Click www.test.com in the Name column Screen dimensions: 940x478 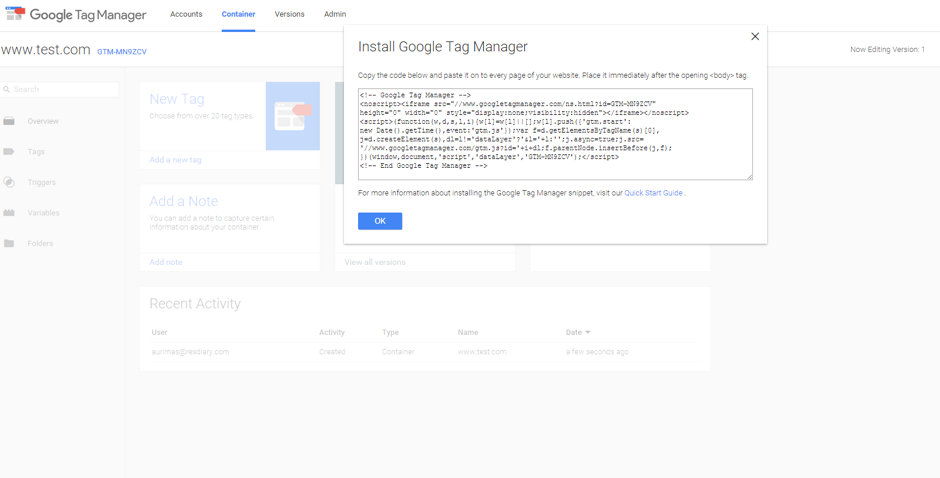click(482, 351)
